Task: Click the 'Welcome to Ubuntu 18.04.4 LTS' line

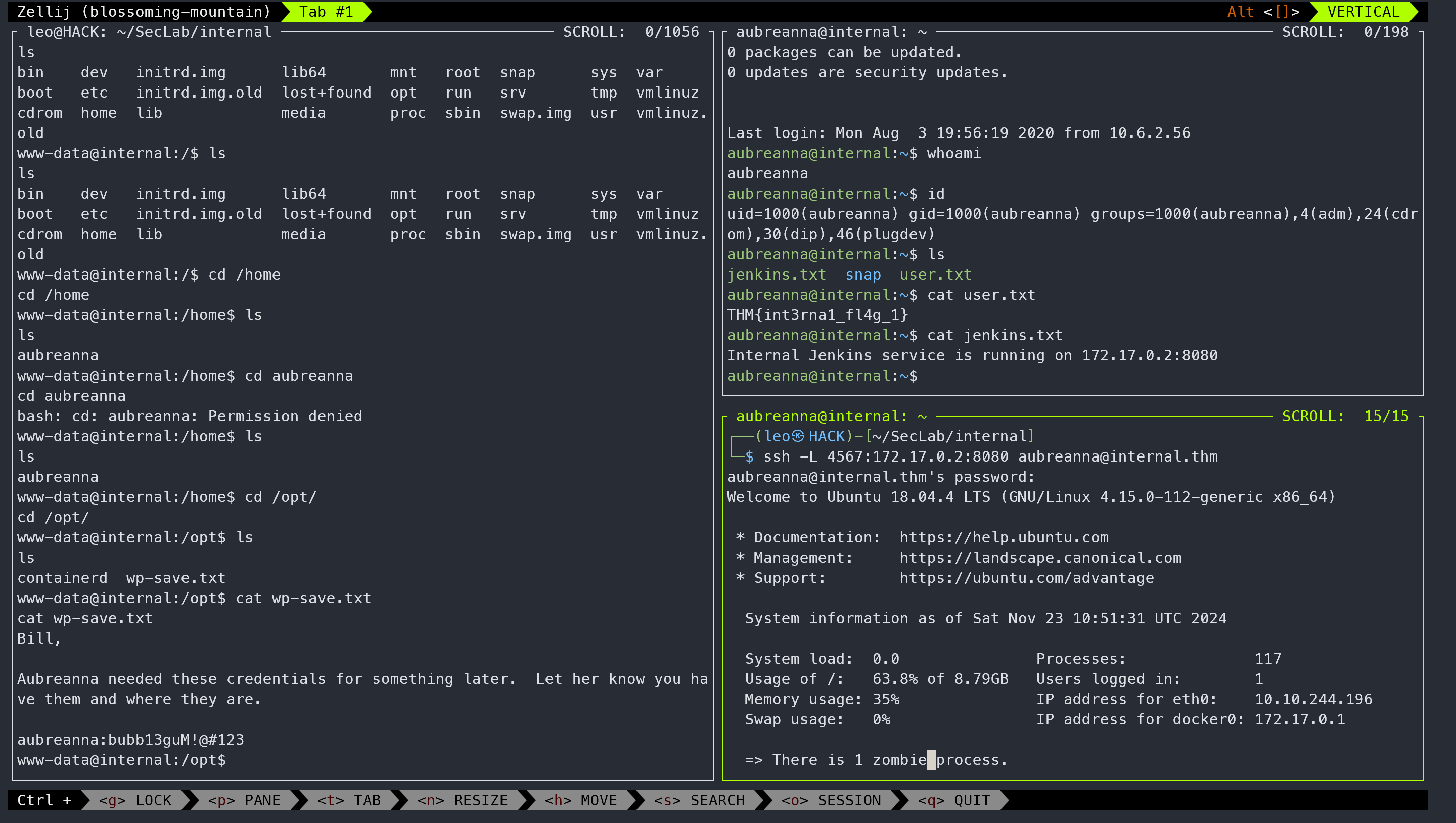Action: pos(1031,497)
